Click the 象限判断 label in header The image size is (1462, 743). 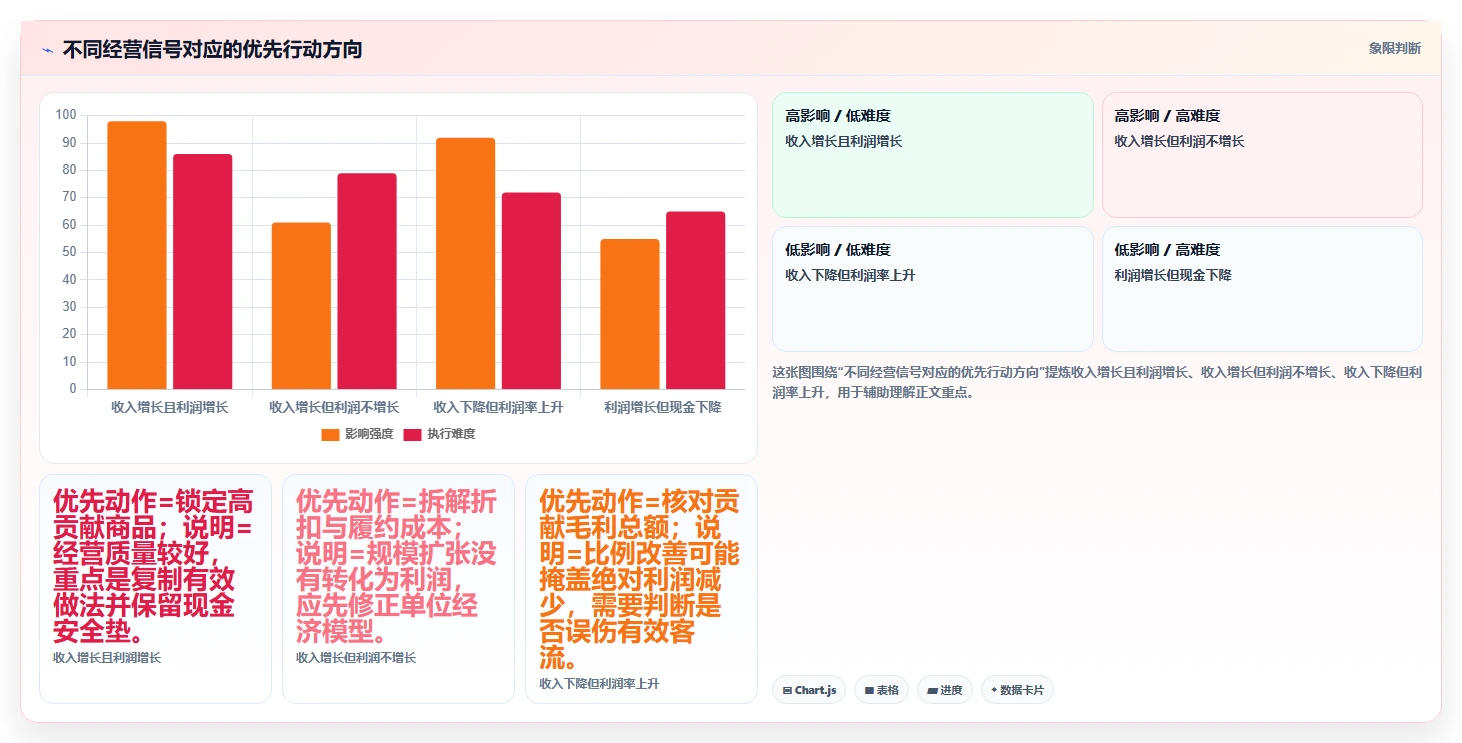pos(1394,49)
